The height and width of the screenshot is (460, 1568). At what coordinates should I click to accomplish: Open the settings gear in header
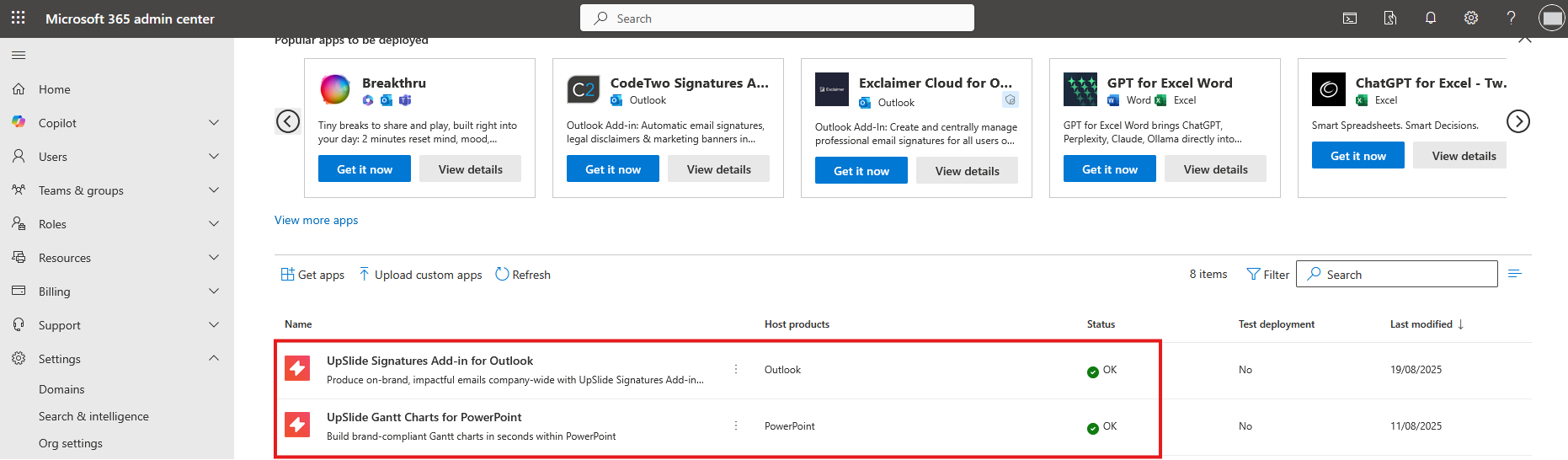coord(1471,18)
